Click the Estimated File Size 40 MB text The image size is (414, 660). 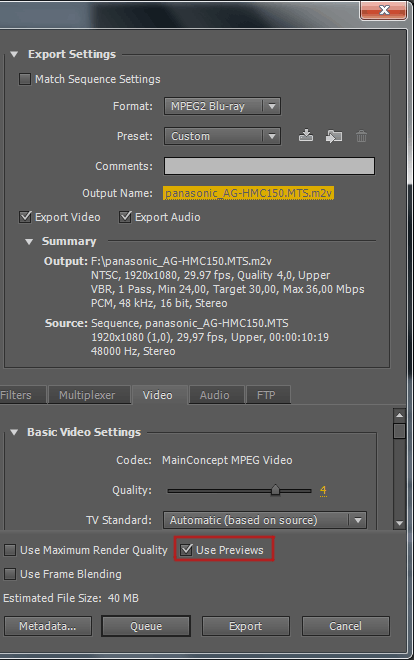pyautogui.click(x=71, y=598)
